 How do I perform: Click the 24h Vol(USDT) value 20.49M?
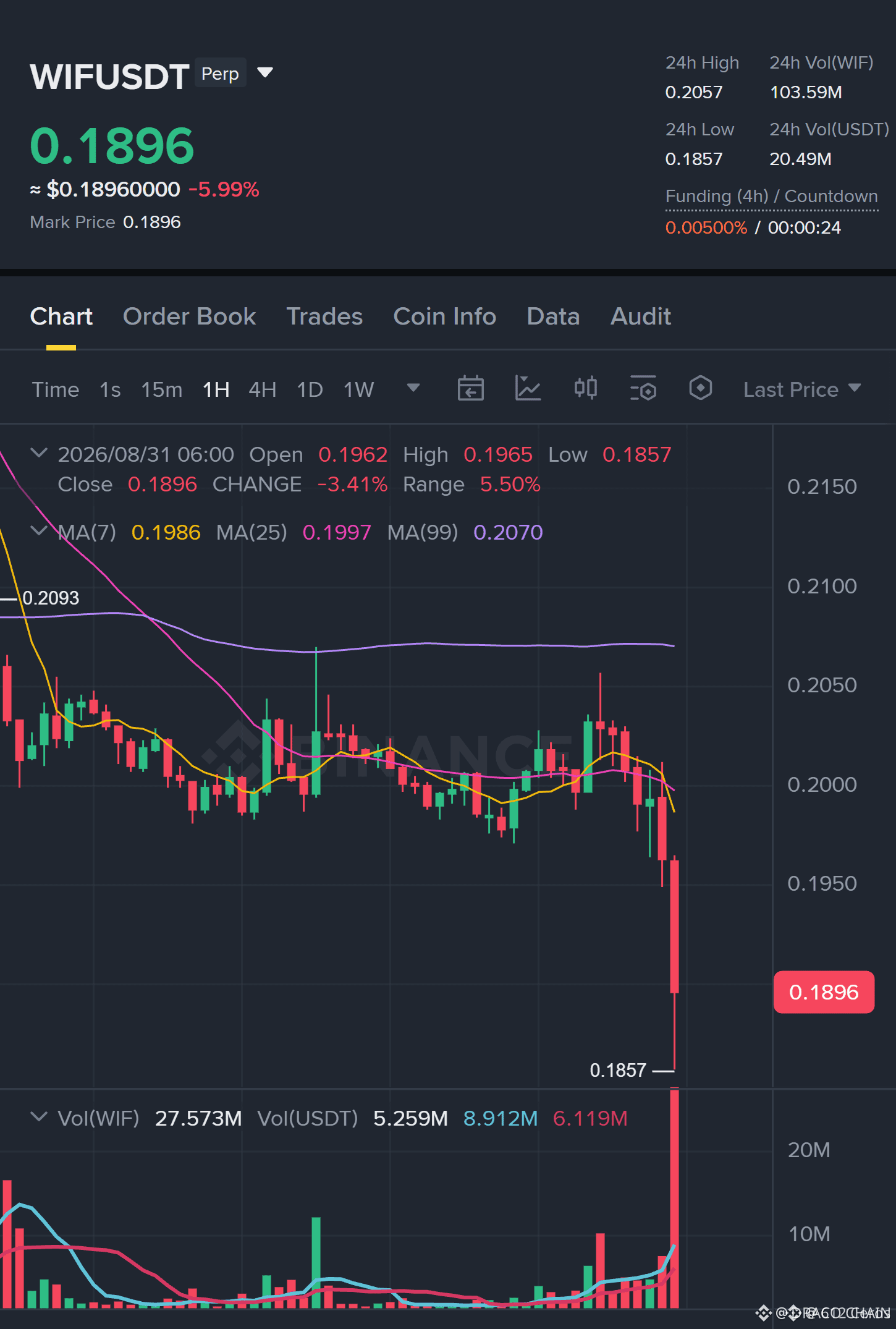point(800,159)
